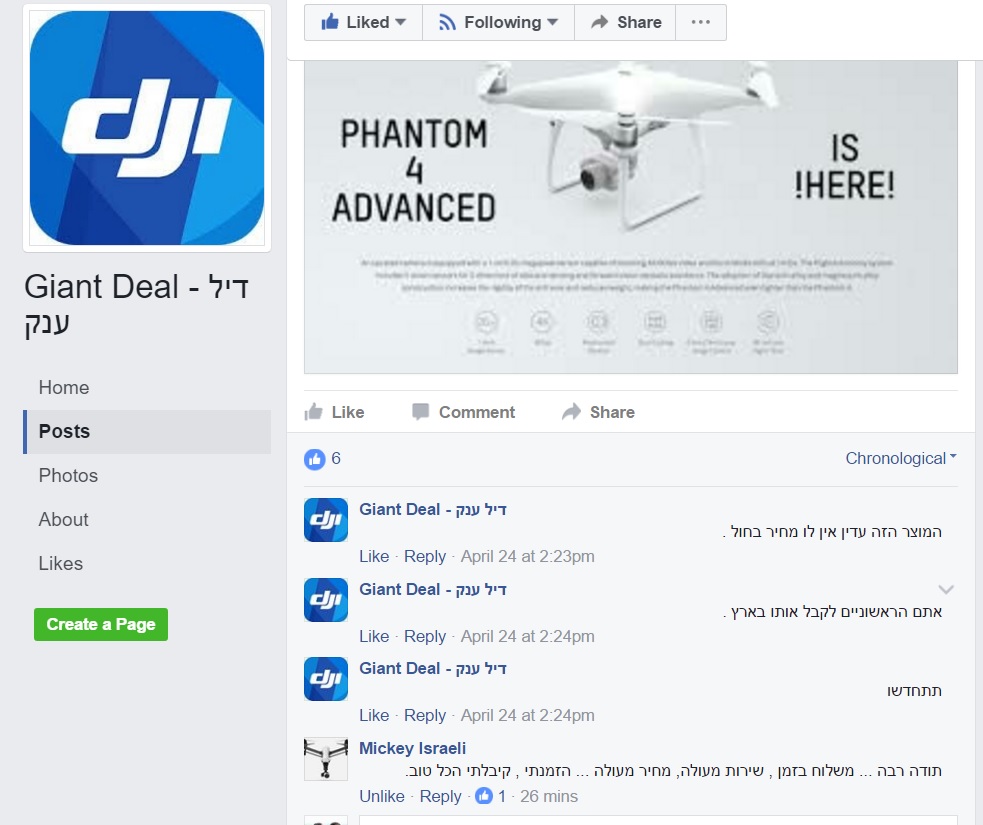This screenshot has width=983, height=825.
Task: Reply to Mickey Israeli's comment
Action: click(x=440, y=796)
